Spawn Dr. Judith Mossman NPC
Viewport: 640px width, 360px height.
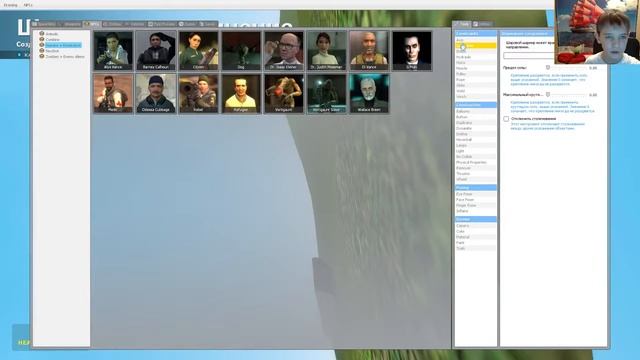click(327, 51)
